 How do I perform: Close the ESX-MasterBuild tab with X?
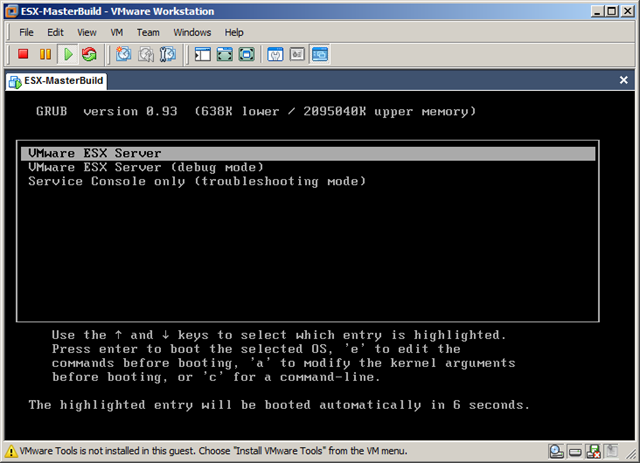point(623,80)
